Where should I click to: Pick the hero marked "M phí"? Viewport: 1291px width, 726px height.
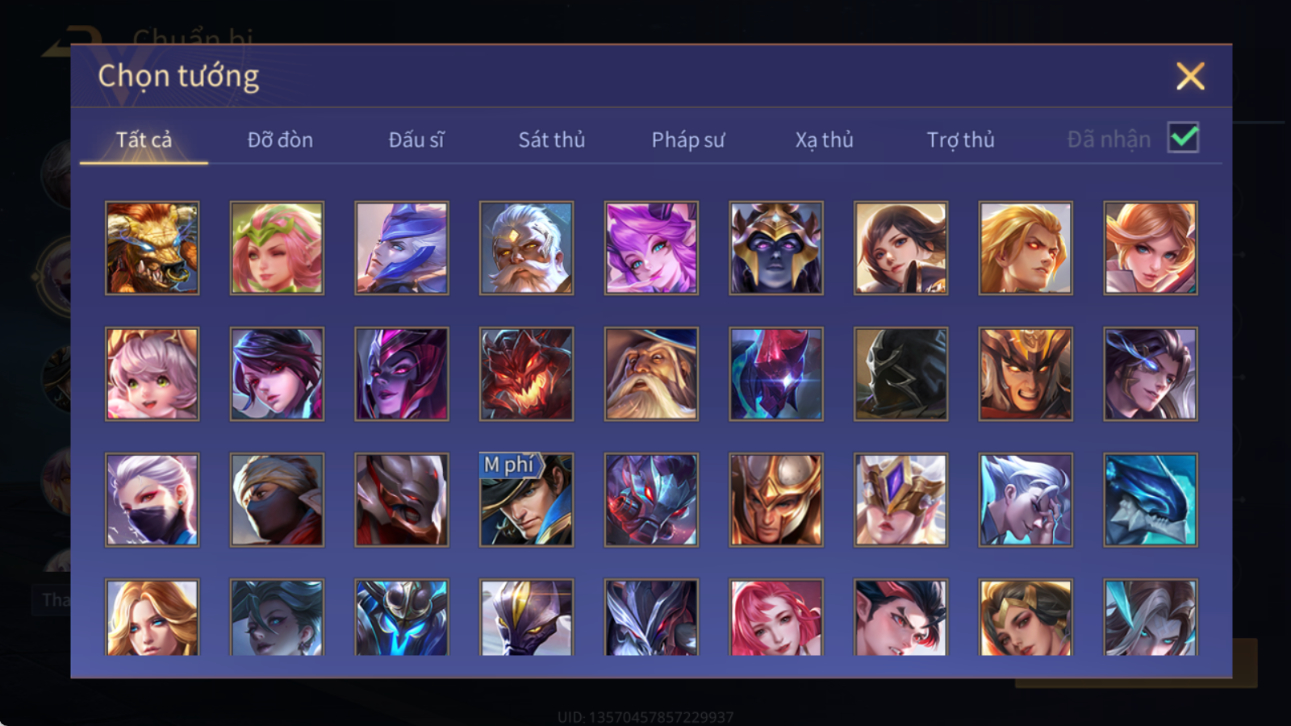coord(526,500)
